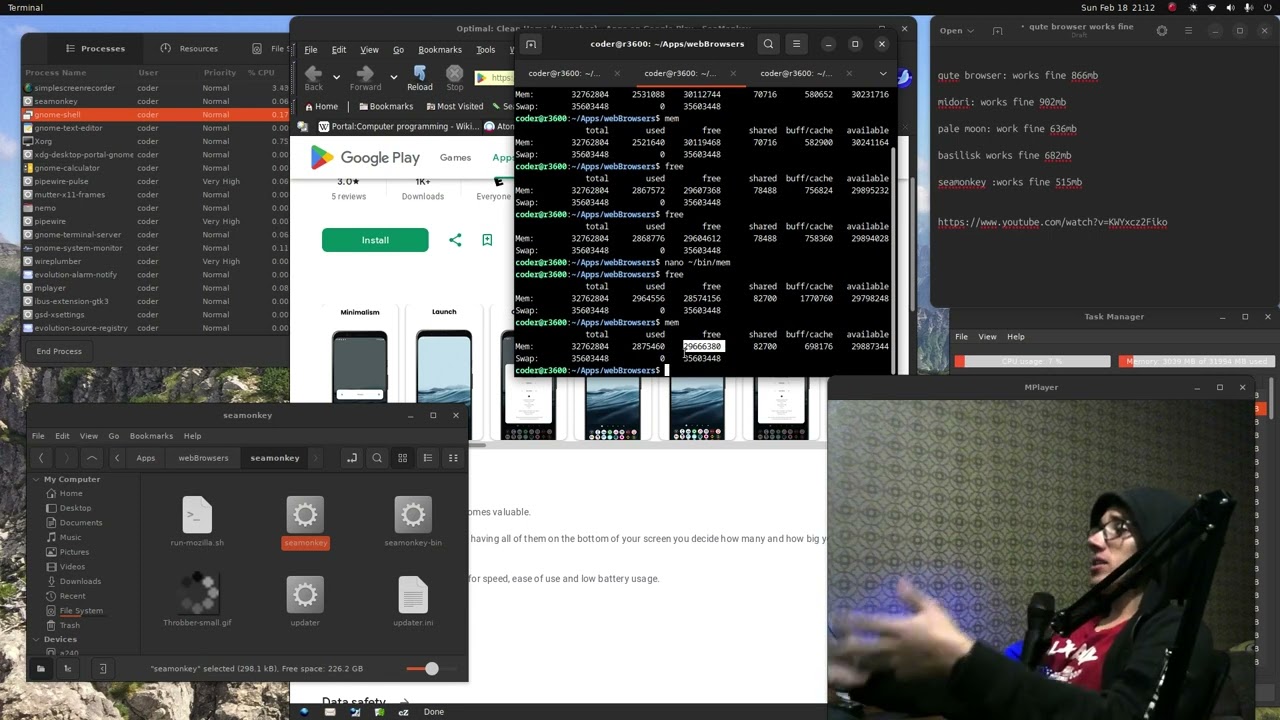Go up one folder in file manager

(91, 458)
